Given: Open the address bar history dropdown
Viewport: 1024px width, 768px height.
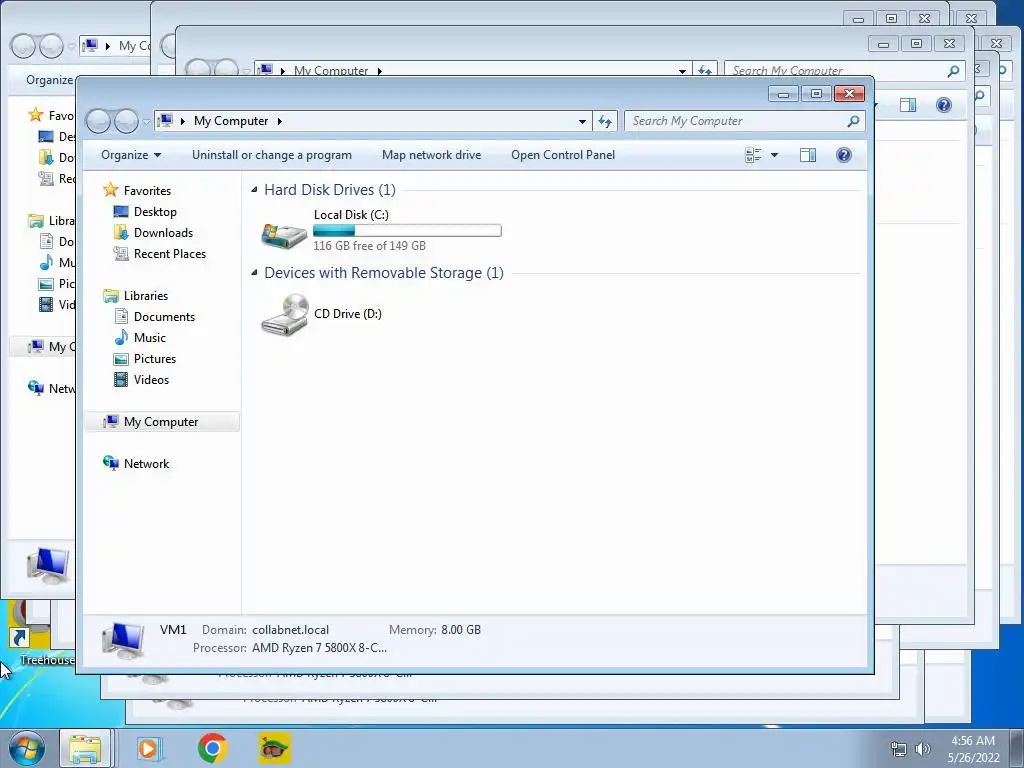Looking at the screenshot, I should [582, 121].
